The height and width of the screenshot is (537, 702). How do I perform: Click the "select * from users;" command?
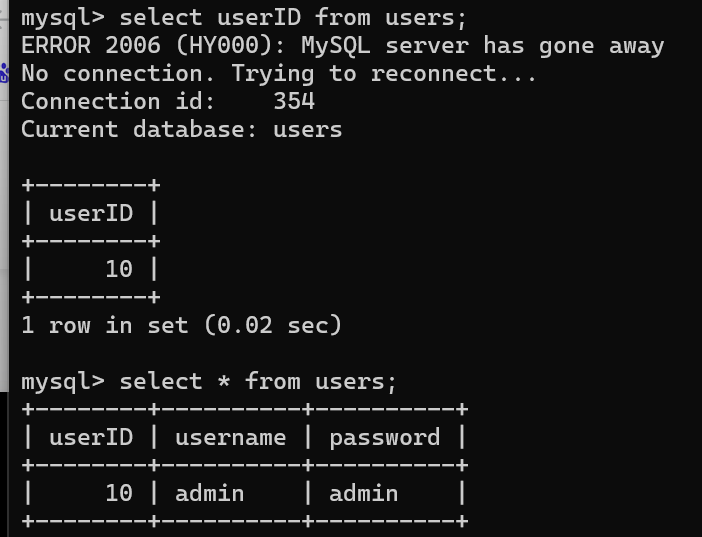[x=258, y=382]
